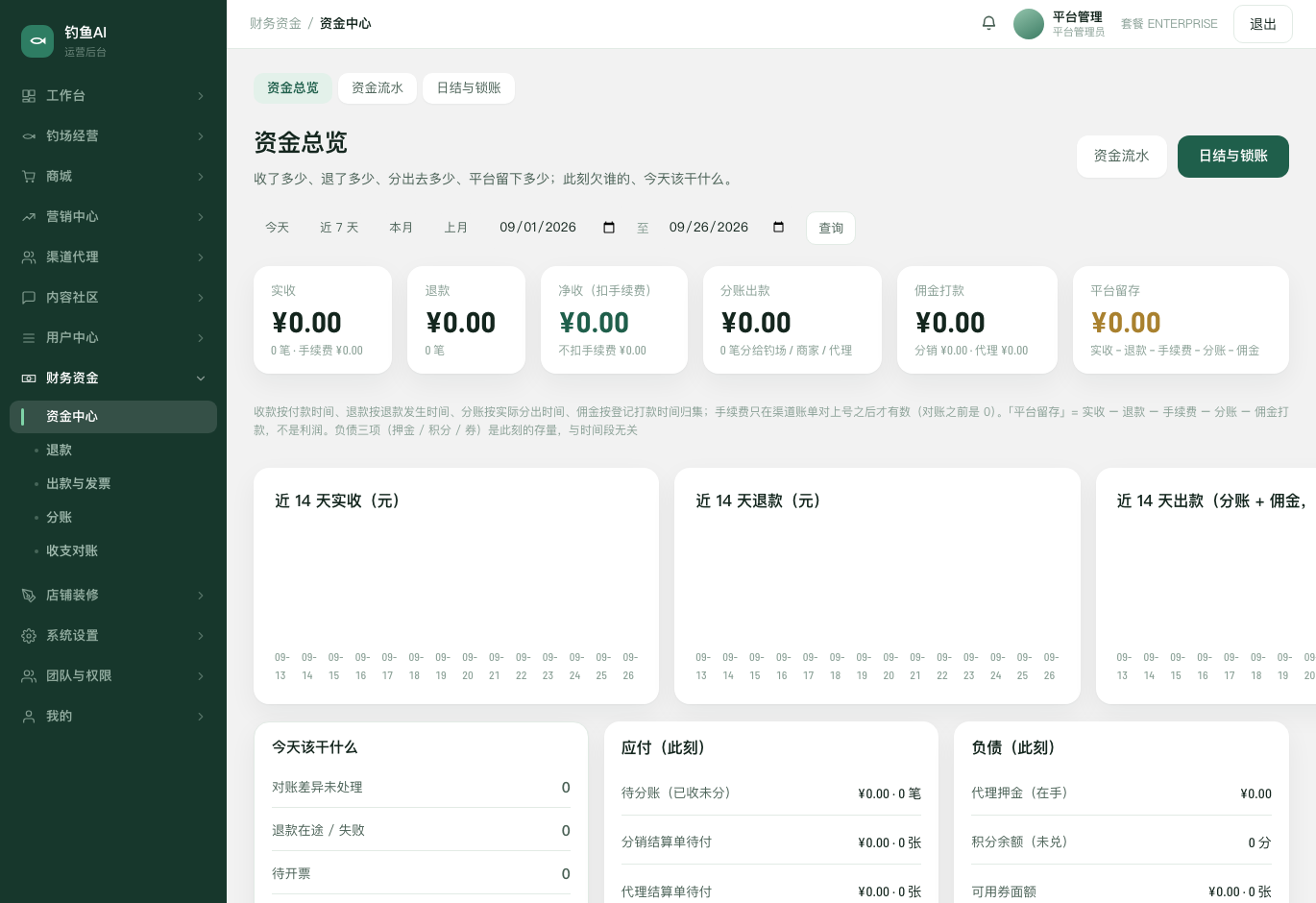
Task: Click the 团队与权限 users icon
Action: tap(29, 676)
